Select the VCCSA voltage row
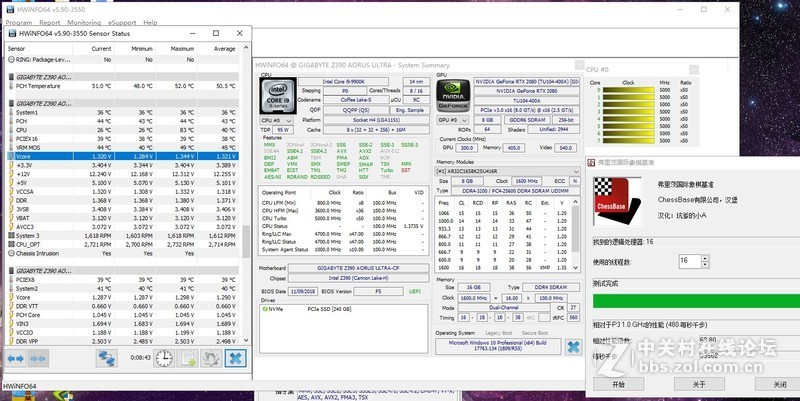 [122, 191]
